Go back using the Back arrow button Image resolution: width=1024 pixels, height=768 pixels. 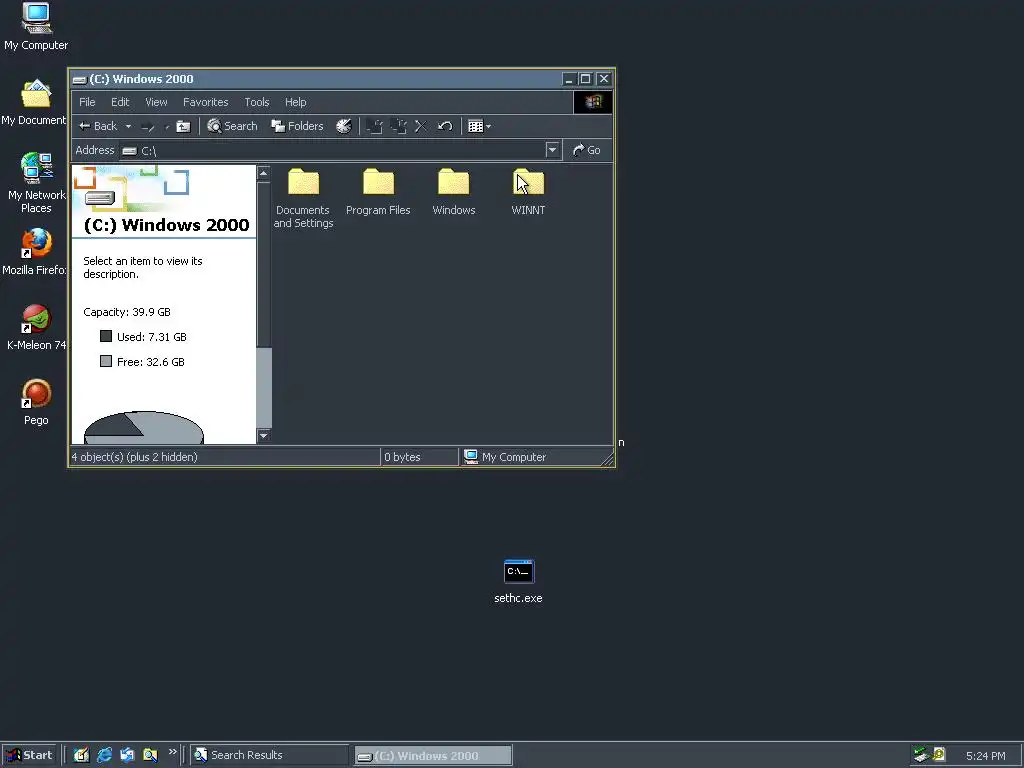(98, 126)
